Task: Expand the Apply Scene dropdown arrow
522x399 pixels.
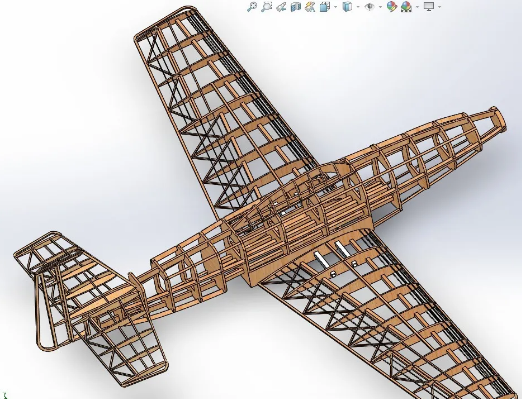Action: (x=417, y=7)
